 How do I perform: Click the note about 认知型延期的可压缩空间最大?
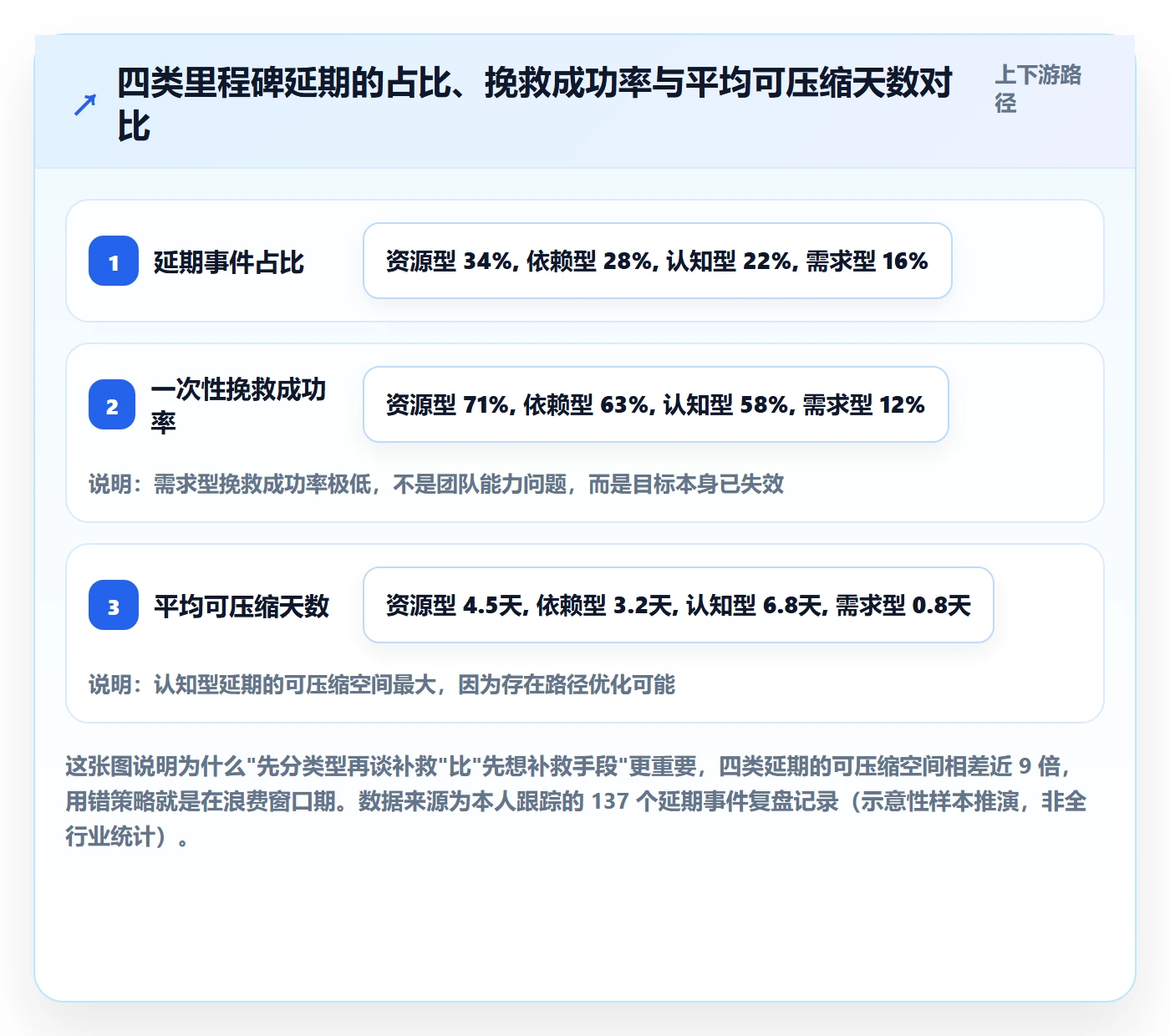[382, 685]
